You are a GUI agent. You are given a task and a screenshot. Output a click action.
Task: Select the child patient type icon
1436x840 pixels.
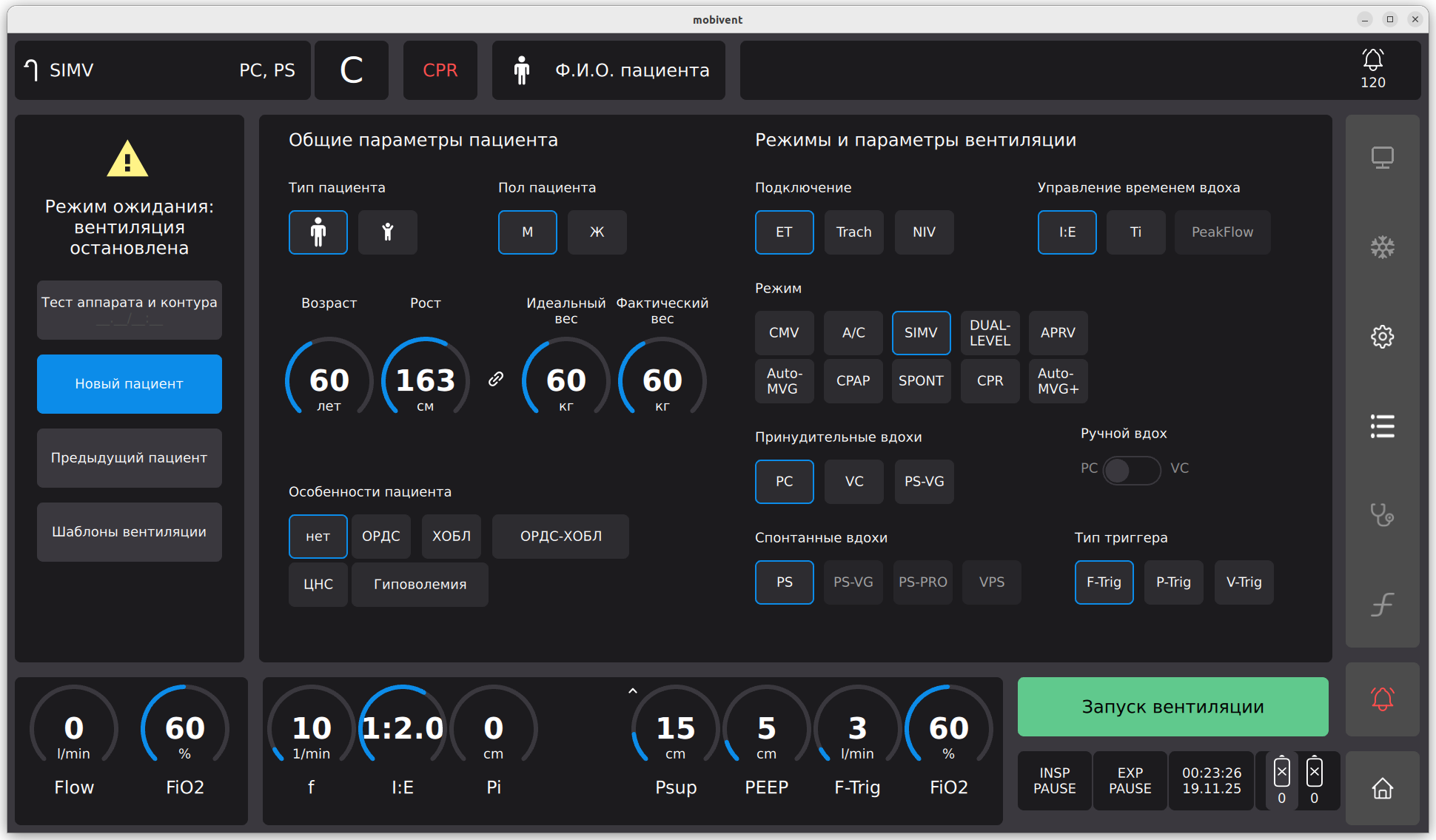pos(387,232)
